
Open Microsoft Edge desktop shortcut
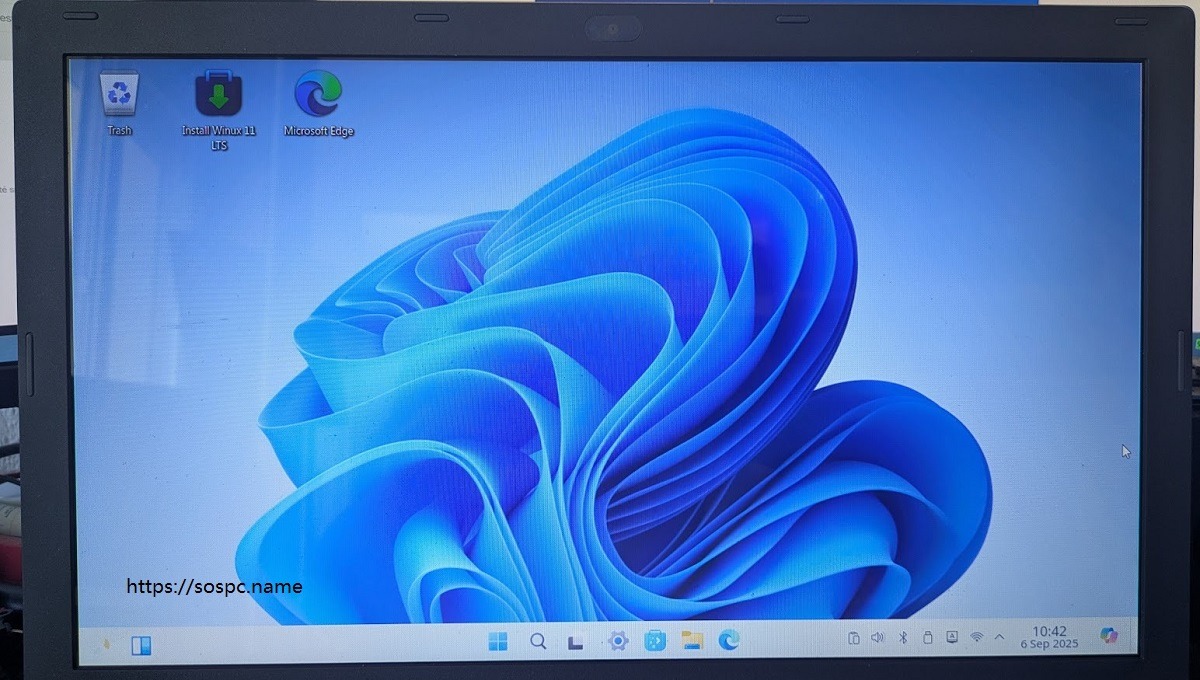pyautogui.click(x=318, y=95)
